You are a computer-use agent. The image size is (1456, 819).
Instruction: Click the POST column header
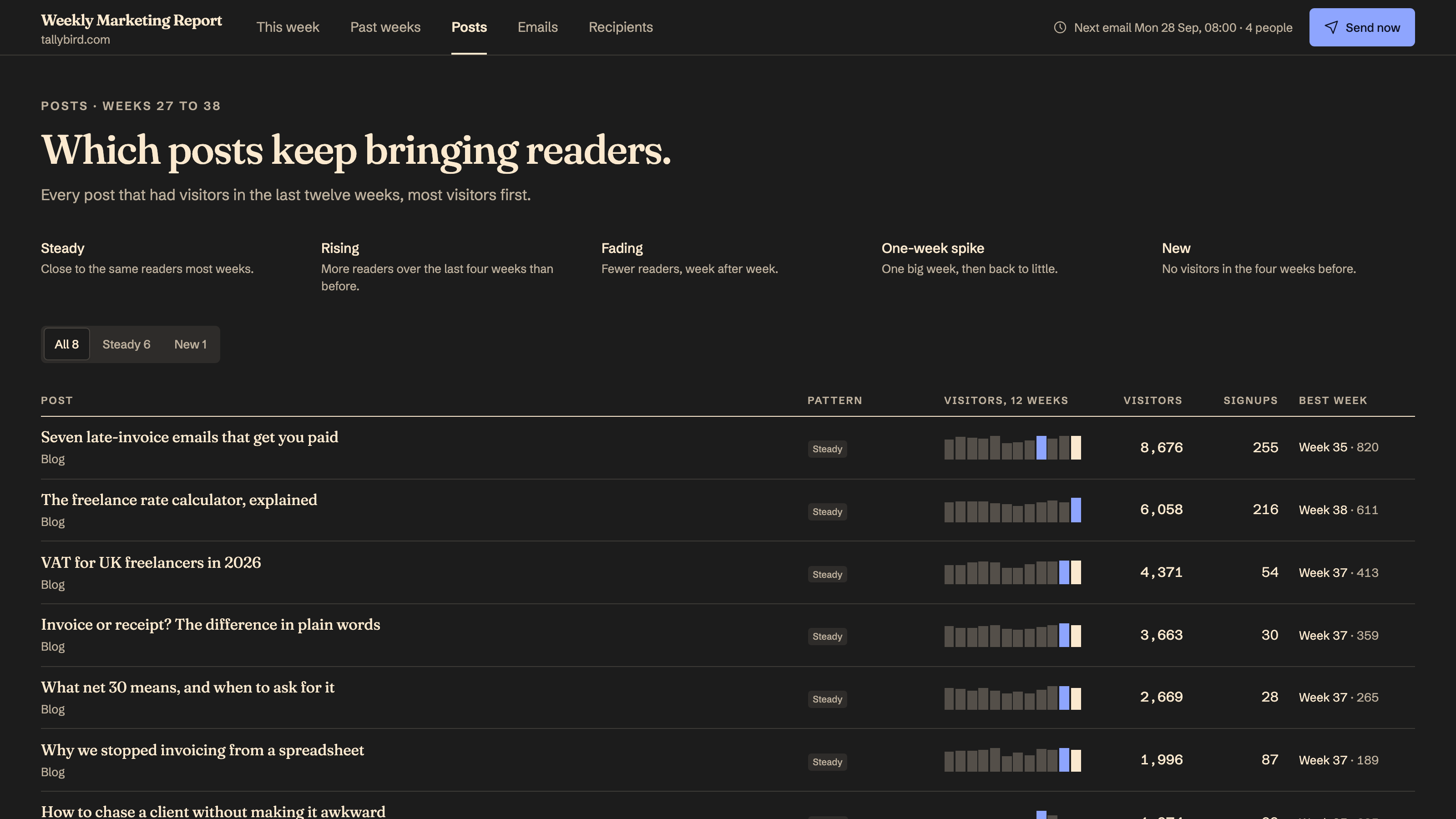point(56,400)
